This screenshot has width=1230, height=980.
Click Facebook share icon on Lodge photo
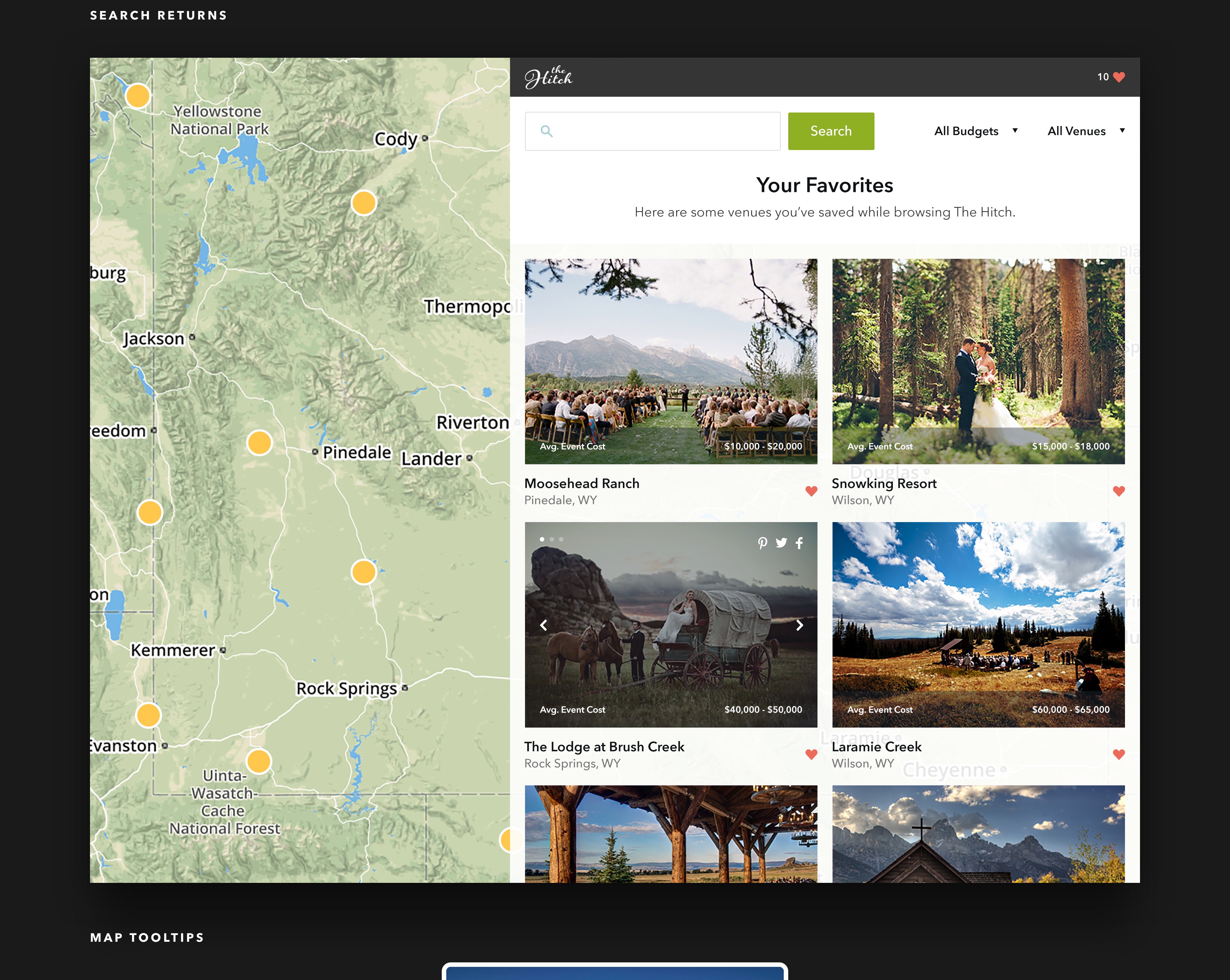click(799, 542)
